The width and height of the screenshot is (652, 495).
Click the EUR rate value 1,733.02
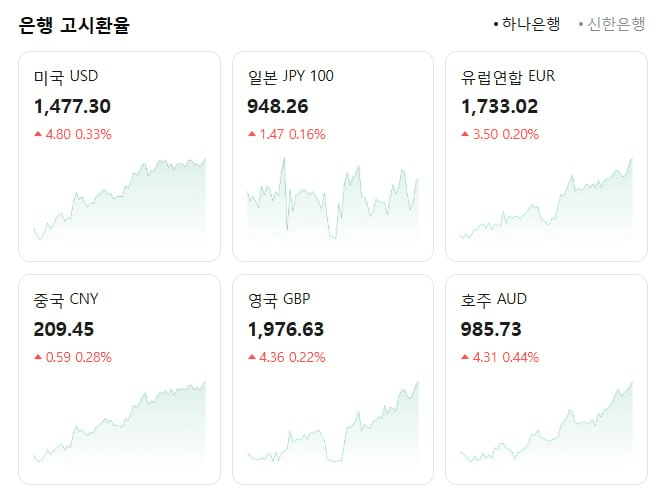(x=500, y=106)
